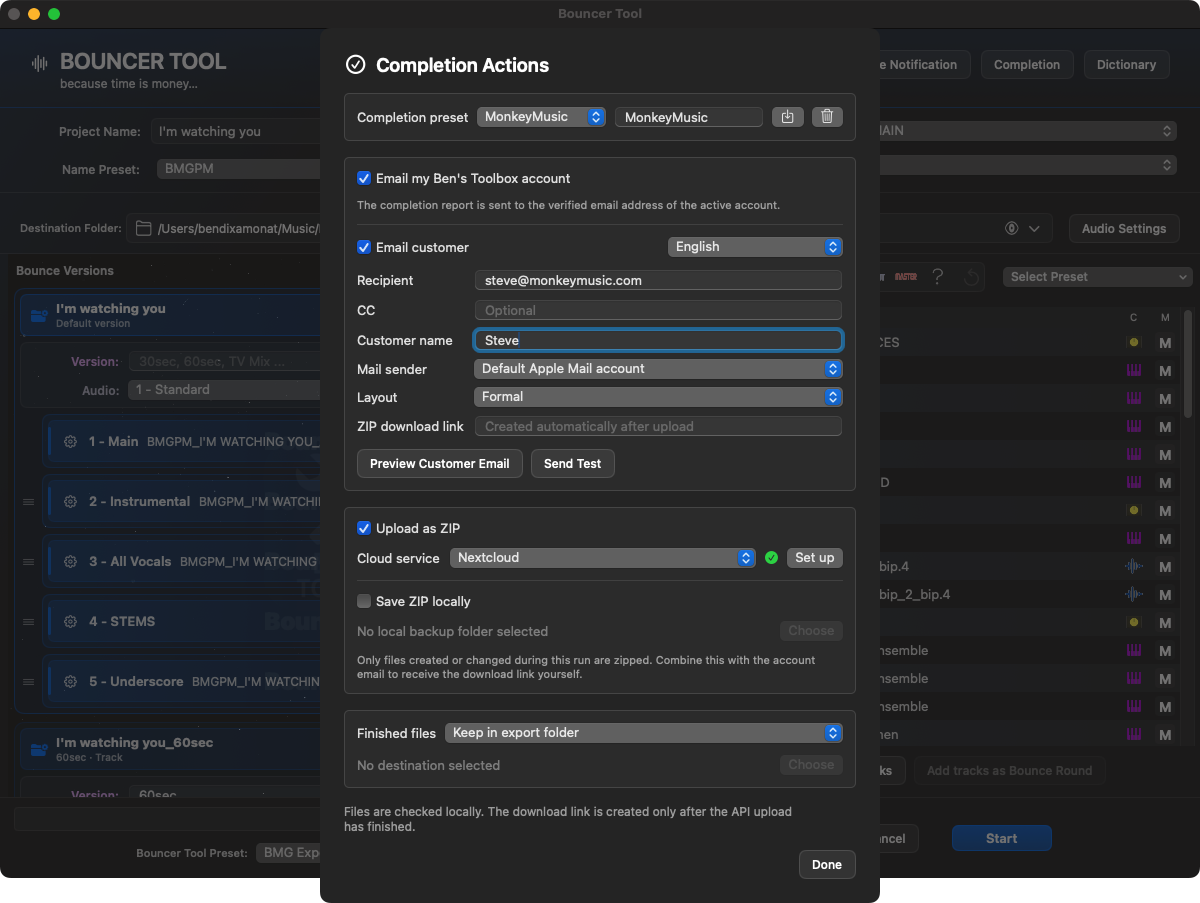Disable Email my Ben's Toolbox account checkbox
The height and width of the screenshot is (903, 1200).
click(364, 178)
